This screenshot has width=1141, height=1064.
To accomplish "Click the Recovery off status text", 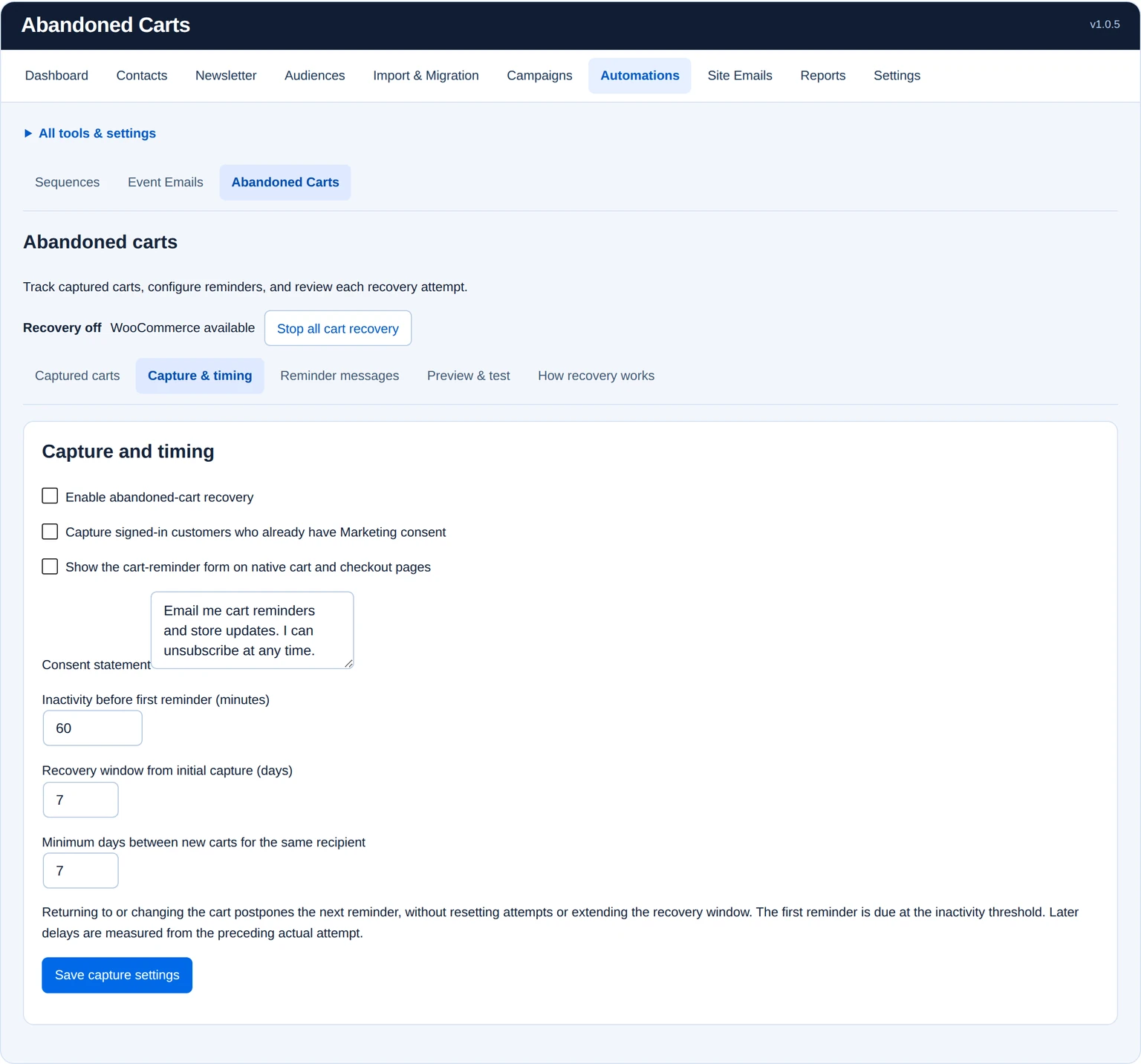I will [x=62, y=328].
